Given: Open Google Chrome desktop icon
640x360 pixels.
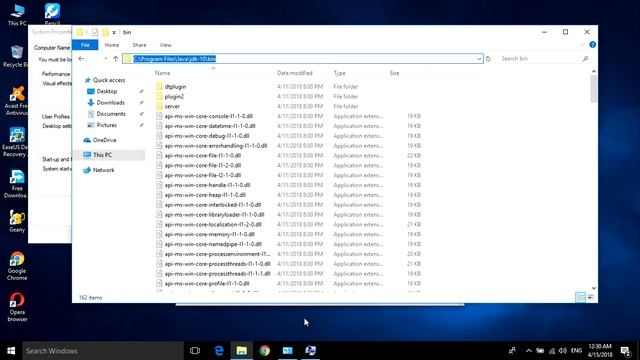Looking at the screenshot, I should pyautogui.click(x=17, y=266).
